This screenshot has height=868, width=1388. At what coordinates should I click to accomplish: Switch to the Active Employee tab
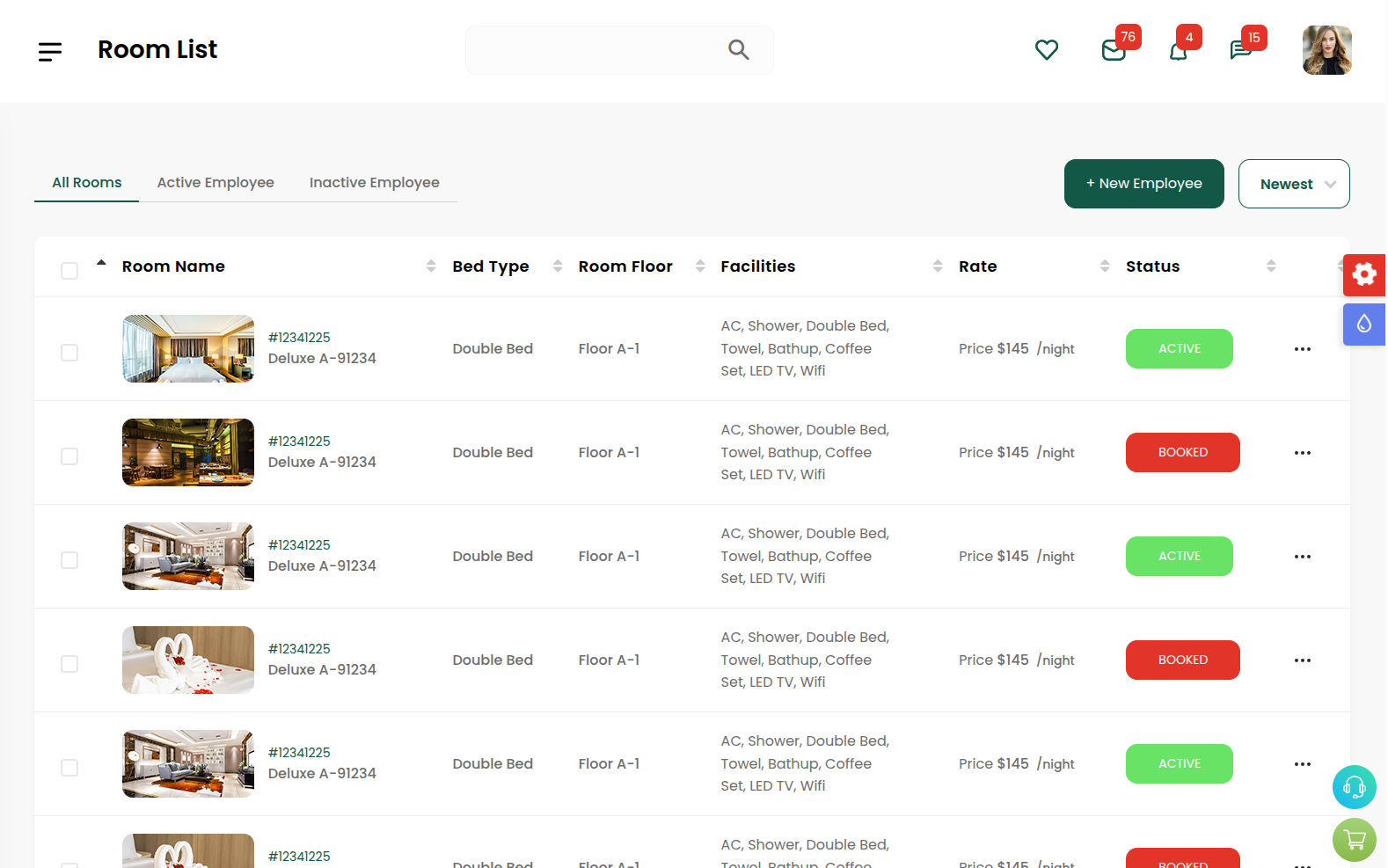click(216, 183)
